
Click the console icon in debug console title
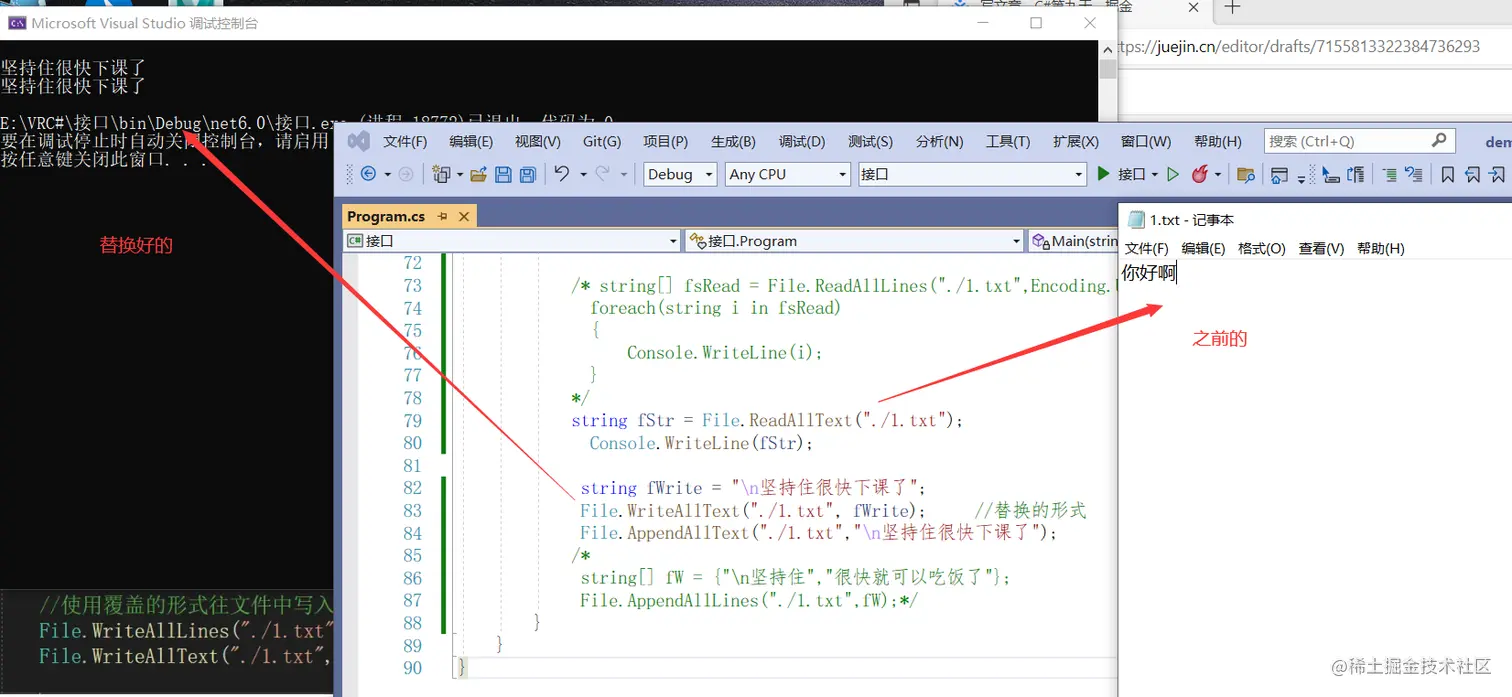point(17,22)
